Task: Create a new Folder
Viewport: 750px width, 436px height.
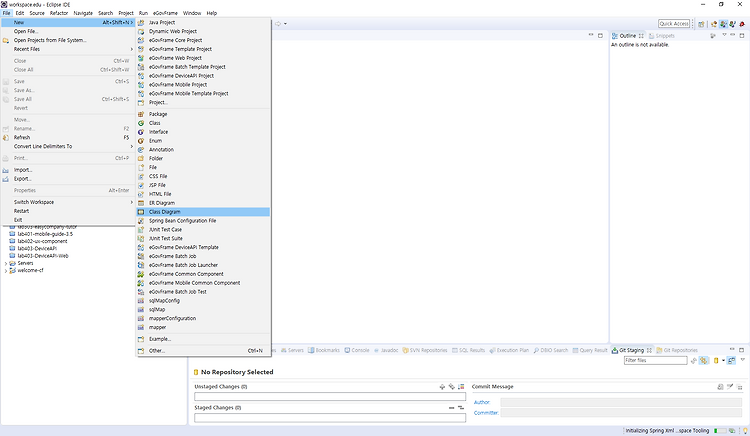Action: point(203,158)
